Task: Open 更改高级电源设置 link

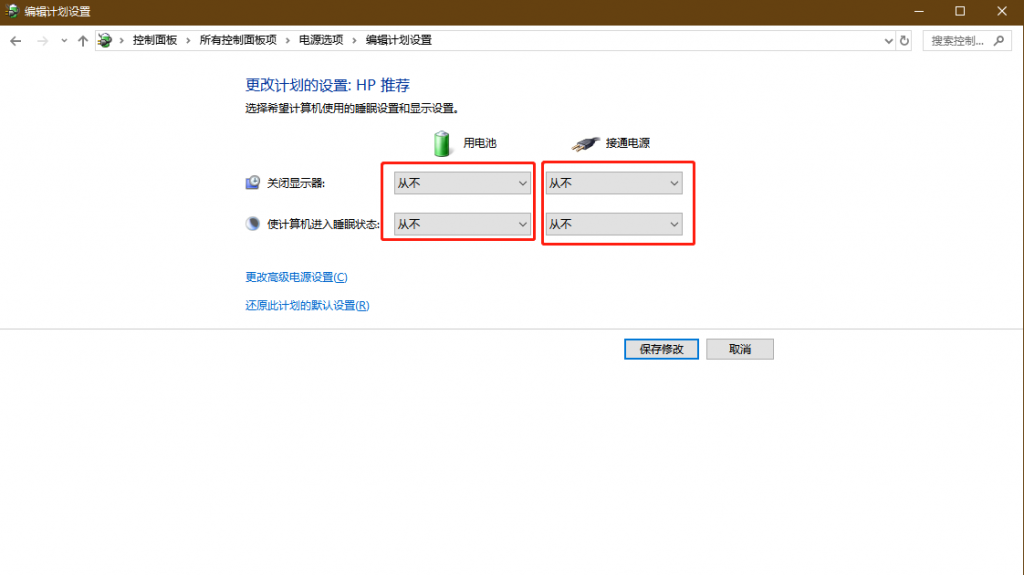Action: (x=296, y=277)
